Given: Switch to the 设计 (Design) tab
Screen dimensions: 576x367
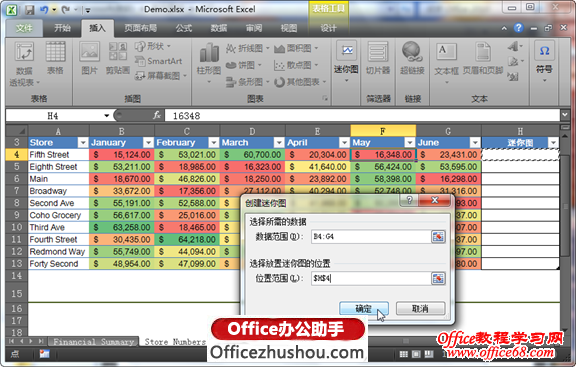Looking at the screenshot, I should point(328,28).
